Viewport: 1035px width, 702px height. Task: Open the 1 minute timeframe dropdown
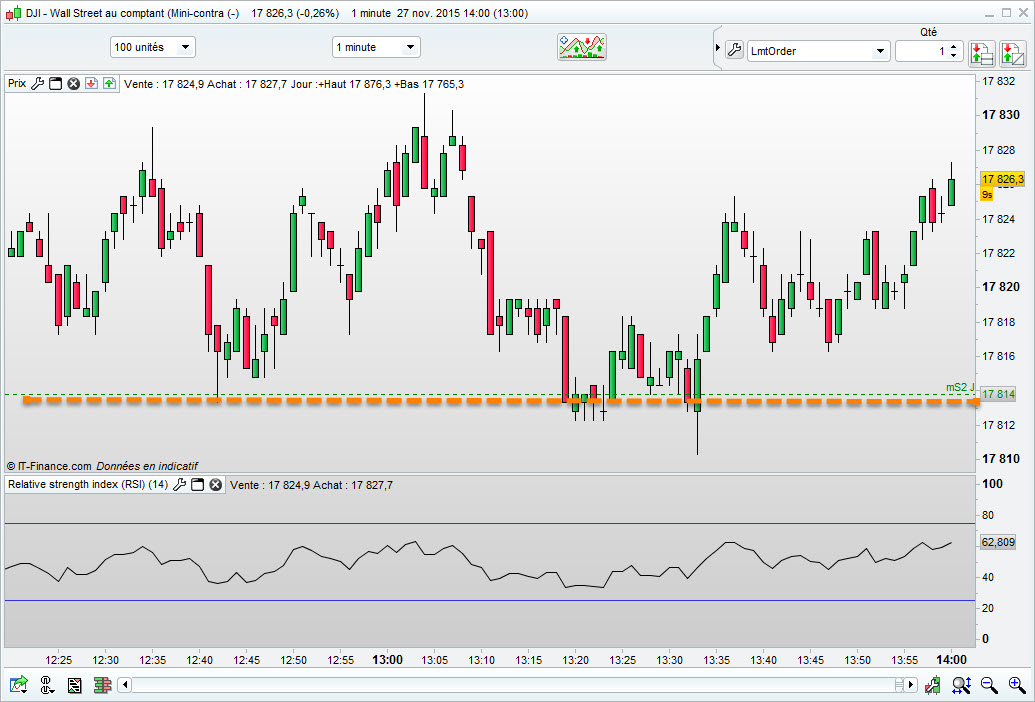[x=376, y=47]
